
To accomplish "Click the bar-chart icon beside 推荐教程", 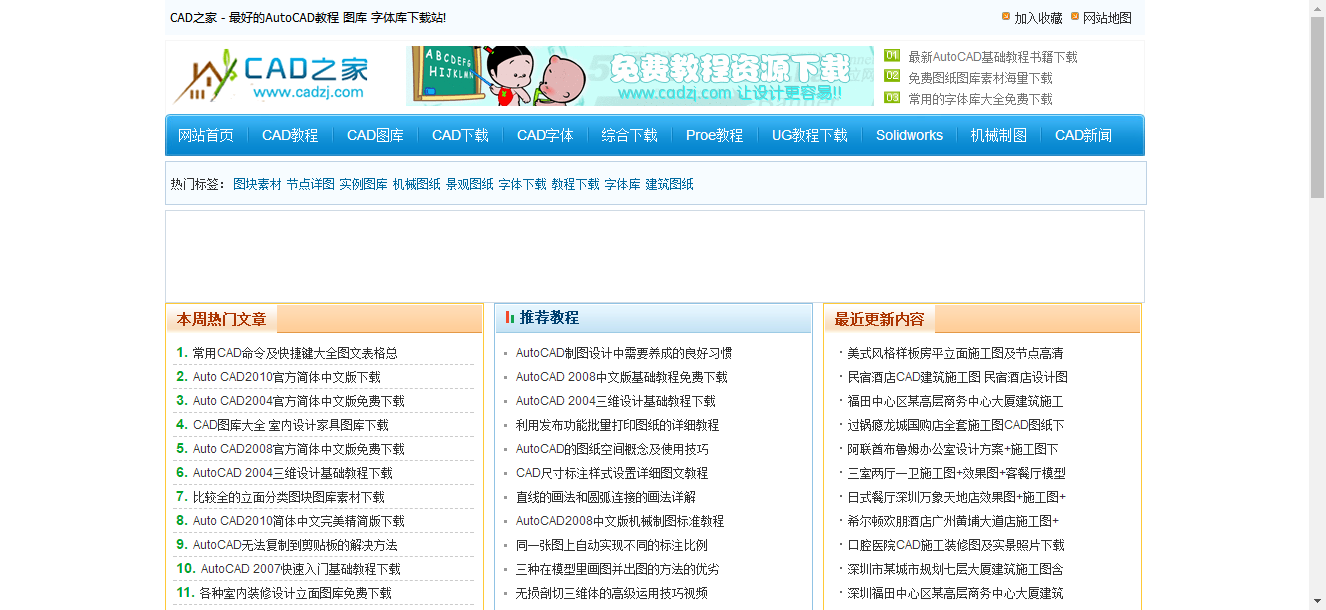I will pyautogui.click(x=510, y=317).
